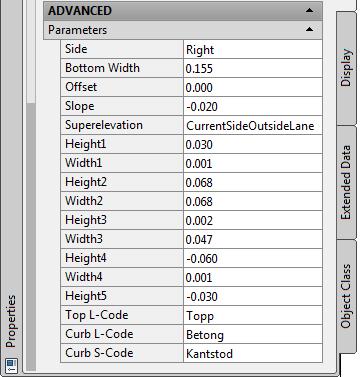Viewport: 361px width, 377px height.
Task: Switch to the Display tab
Action: pos(346,68)
